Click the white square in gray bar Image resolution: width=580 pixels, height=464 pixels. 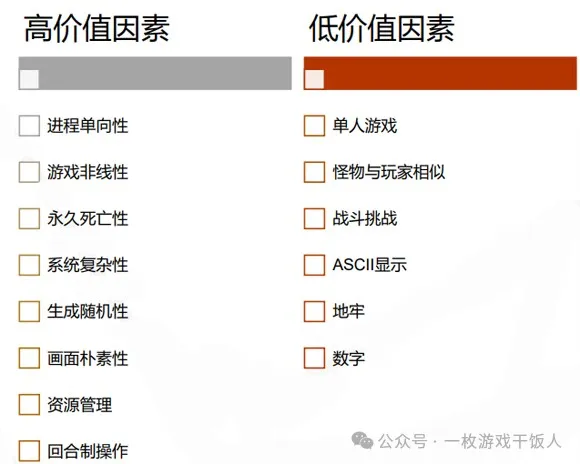pyautogui.click(x=29, y=79)
